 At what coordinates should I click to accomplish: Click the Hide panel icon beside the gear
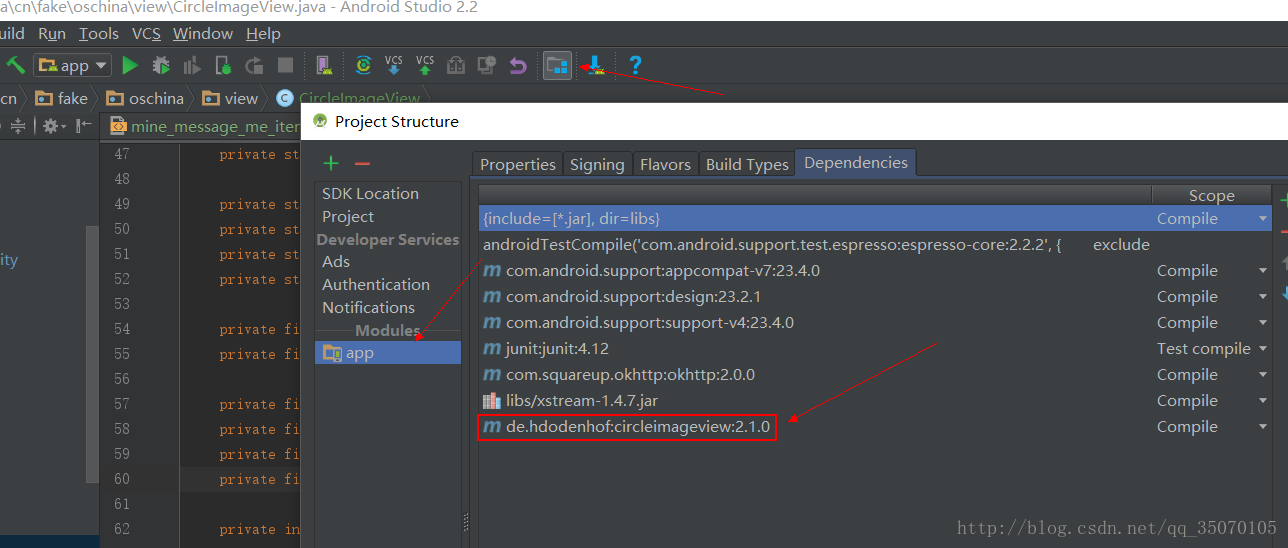click(x=84, y=126)
